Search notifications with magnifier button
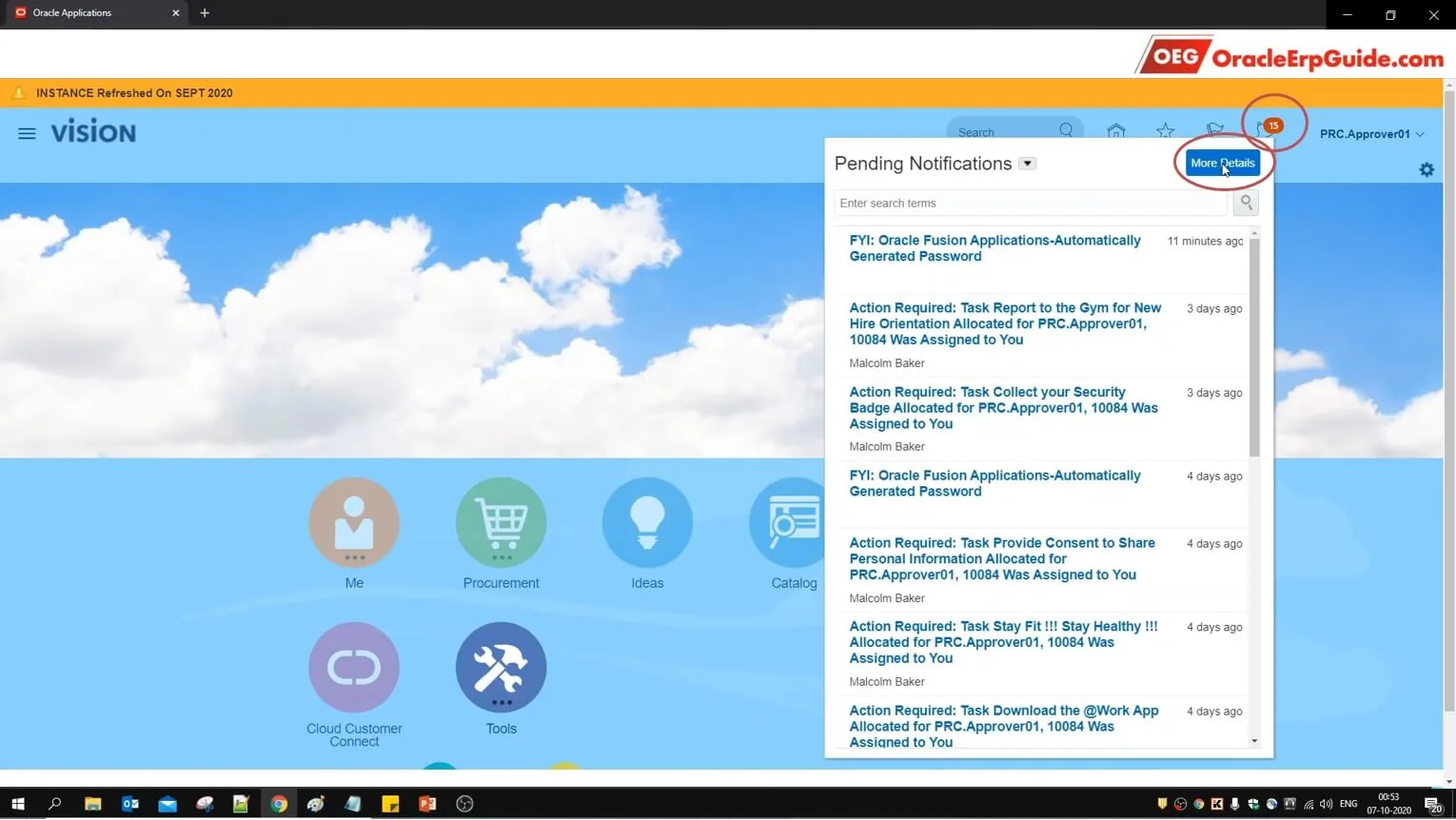This screenshot has height=820, width=1456. pos(1246,203)
